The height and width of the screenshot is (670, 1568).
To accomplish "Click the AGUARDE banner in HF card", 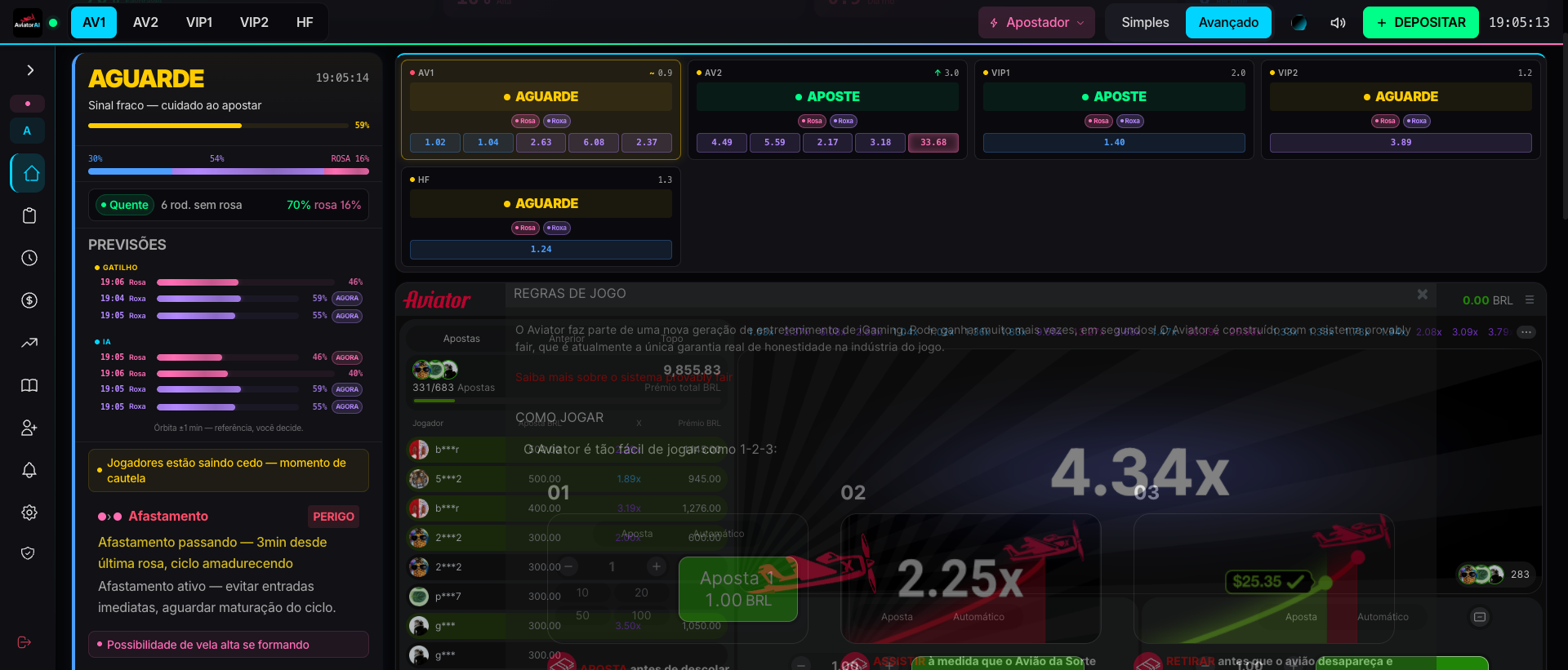I will [x=541, y=203].
